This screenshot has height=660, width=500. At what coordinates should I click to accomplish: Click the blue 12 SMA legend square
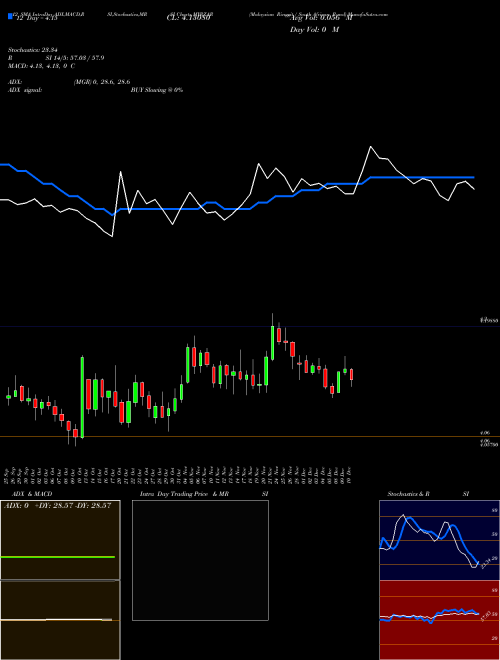coord(10,16)
